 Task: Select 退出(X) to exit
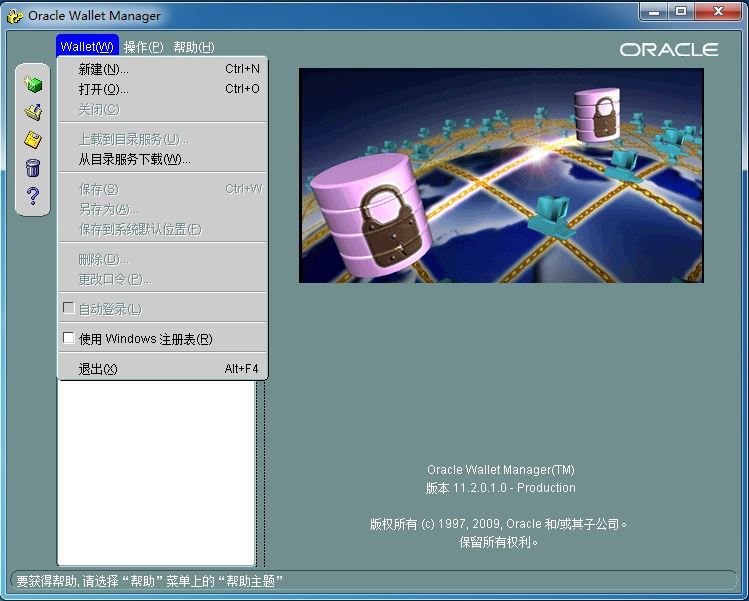tap(162, 369)
